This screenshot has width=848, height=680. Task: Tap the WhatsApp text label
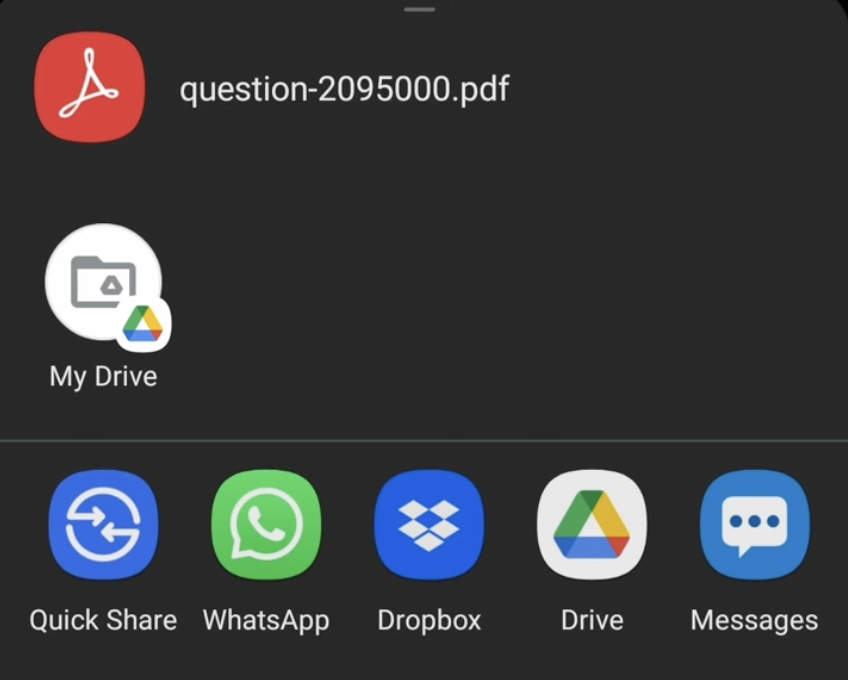266,620
